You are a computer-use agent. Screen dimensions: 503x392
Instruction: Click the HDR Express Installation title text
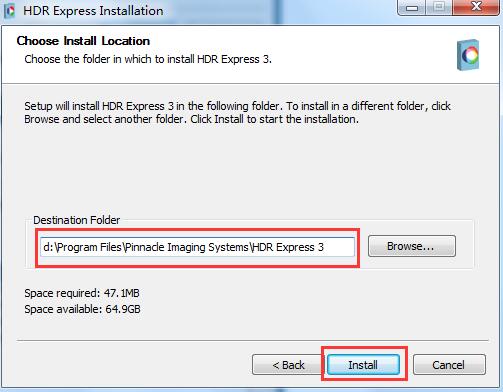tap(93, 11)
